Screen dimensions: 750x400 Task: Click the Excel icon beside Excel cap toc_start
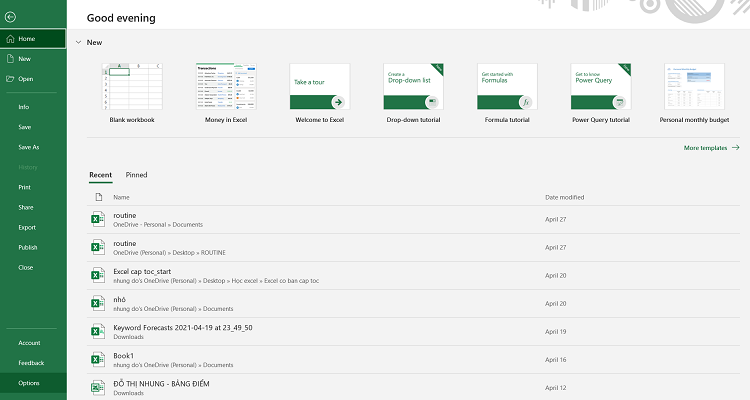click(98, 276)
